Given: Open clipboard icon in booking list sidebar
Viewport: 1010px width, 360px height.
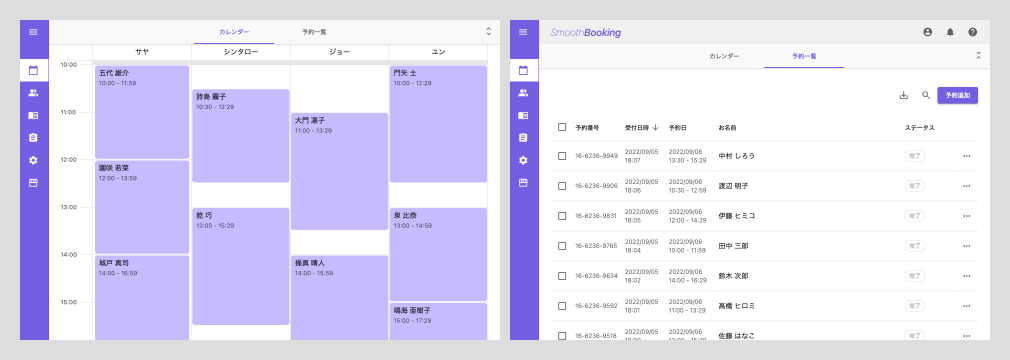Looking at the screenshot, I should (523, 138).
